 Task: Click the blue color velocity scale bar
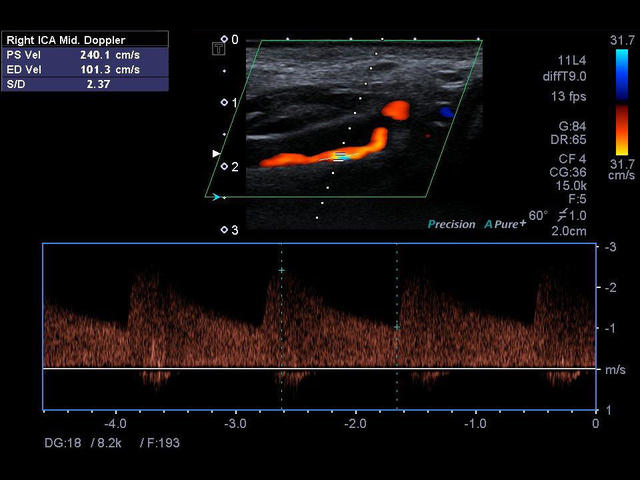[621, 73]
